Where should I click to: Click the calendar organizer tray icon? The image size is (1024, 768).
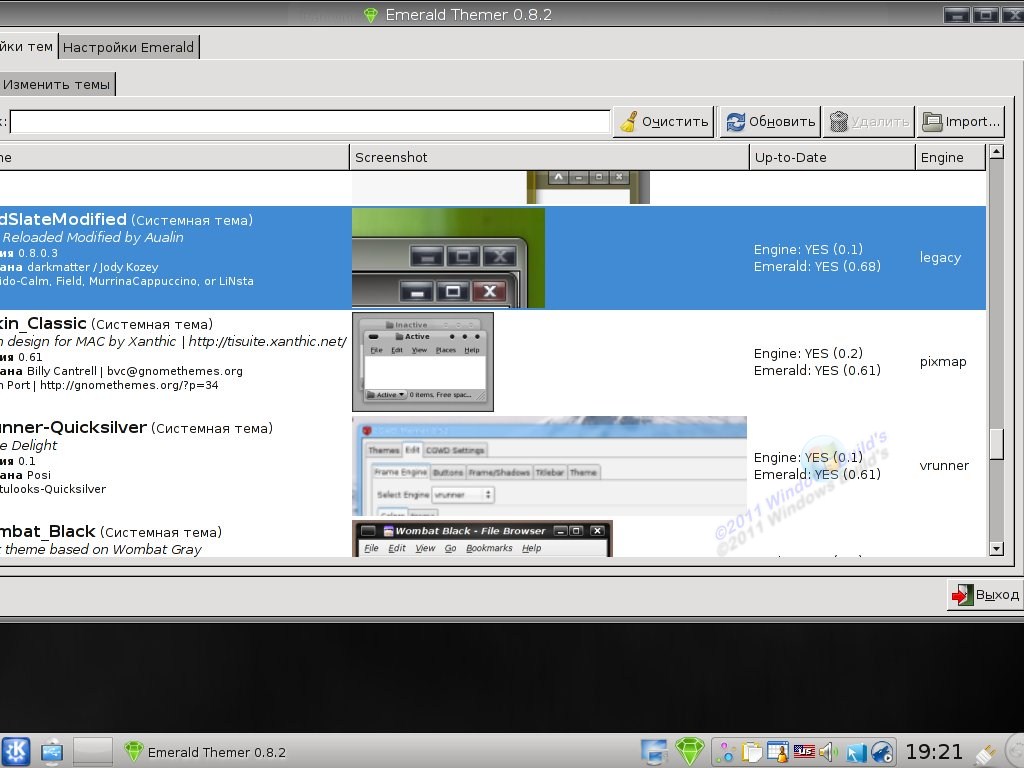coord(778,752)
